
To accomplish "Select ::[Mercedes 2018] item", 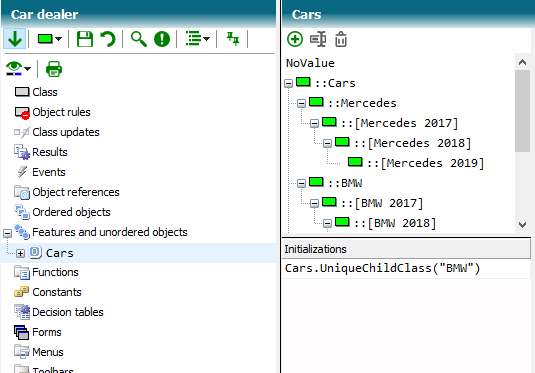I will tap(412, 143).
